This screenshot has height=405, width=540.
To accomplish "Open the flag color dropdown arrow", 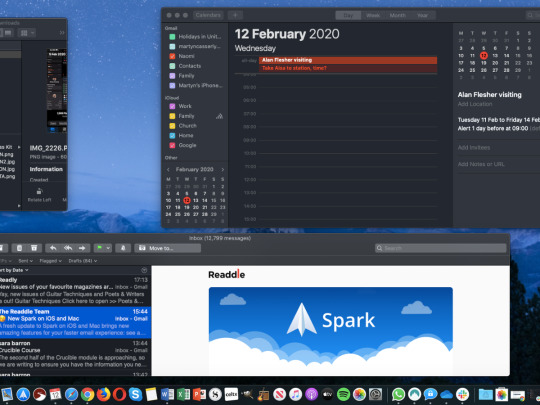I will 108,248.
